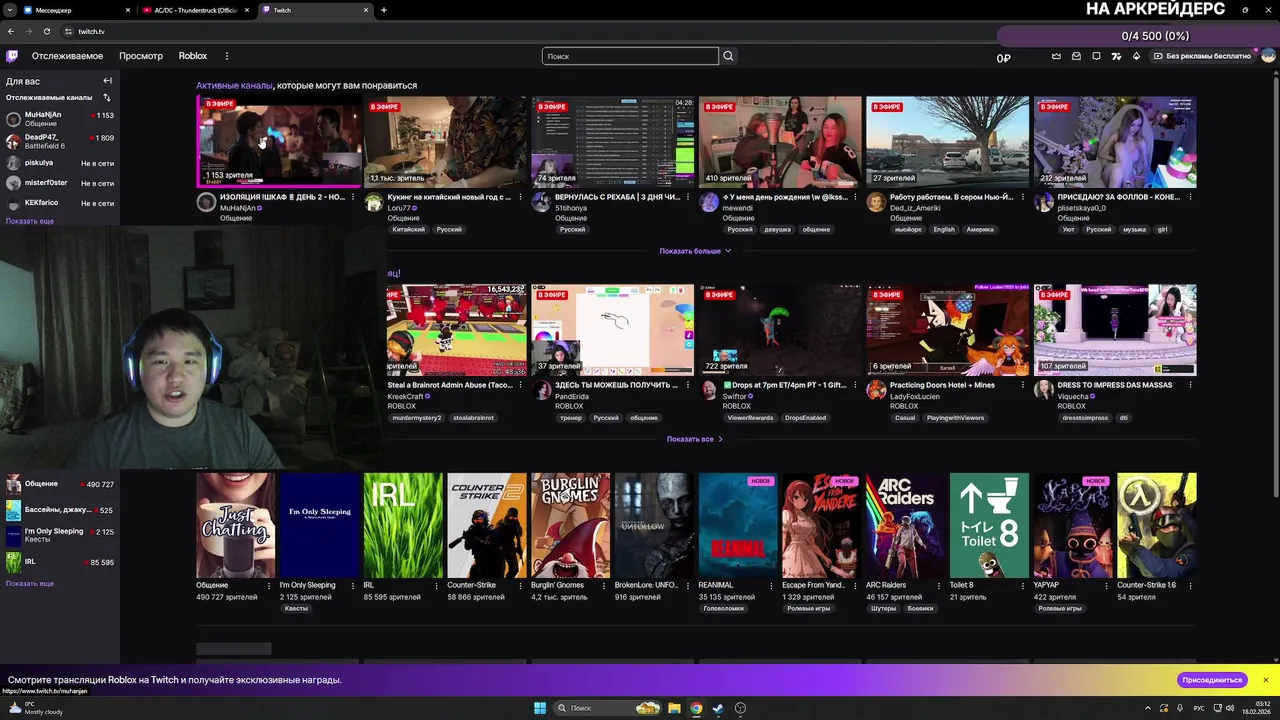This screenshot has height=720, width=1280.
Task: Click the Turbo diamond icon
Action: [1136, 56]
